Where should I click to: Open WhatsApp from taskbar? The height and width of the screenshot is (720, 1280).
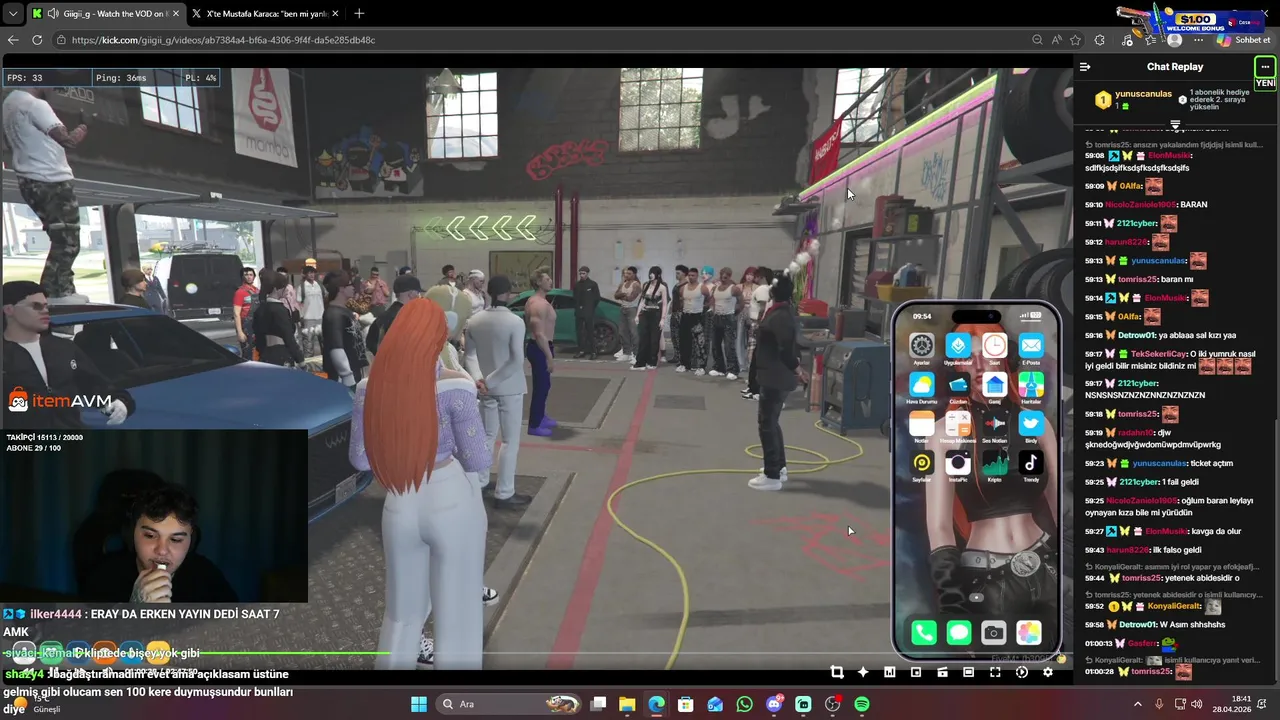coord(744,704)
